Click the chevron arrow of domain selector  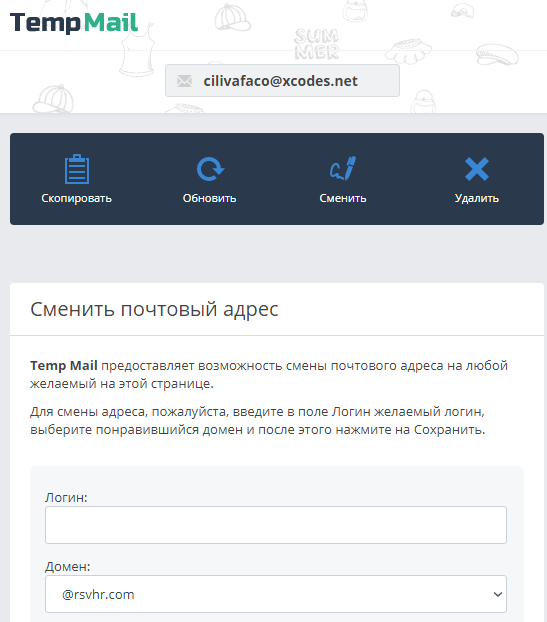tap(498, 594)
